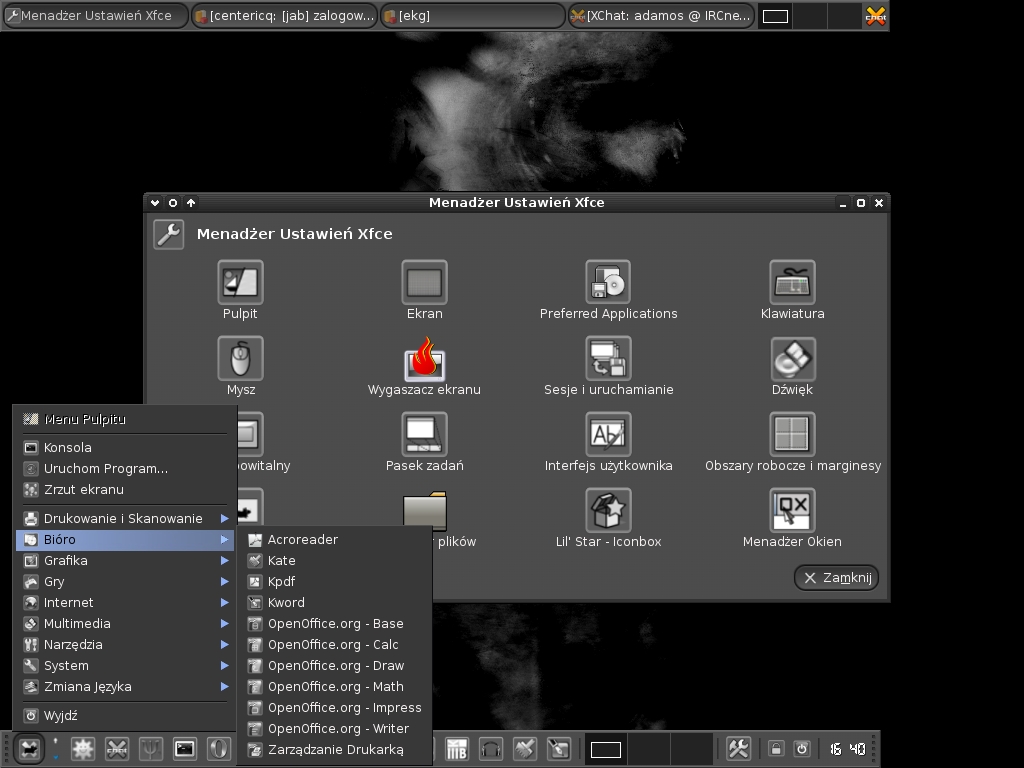Click the lock screen panel icon
The image size is (1024, 768).
[775, 749]
